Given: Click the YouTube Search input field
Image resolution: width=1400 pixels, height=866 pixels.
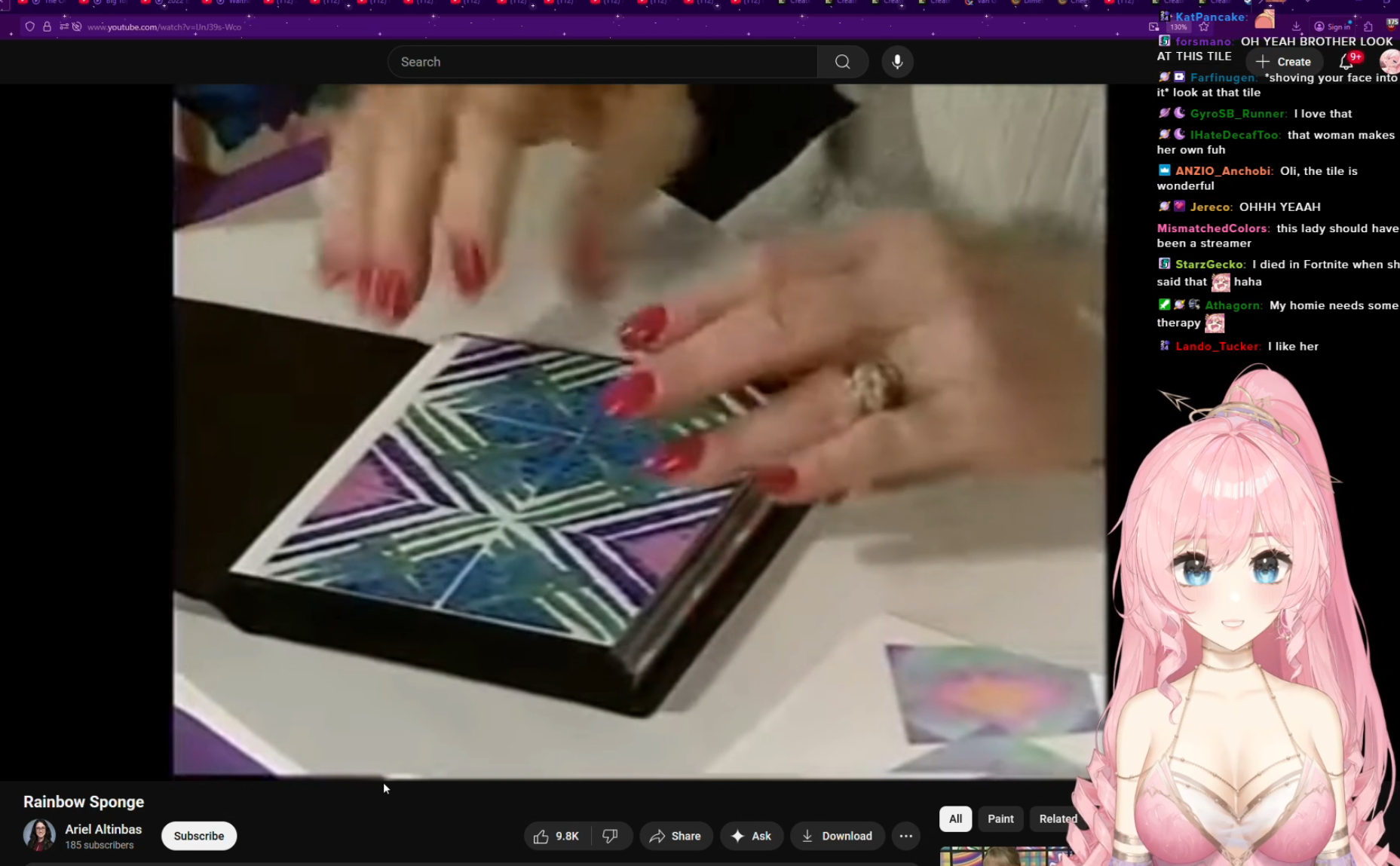Looking at the screenshot, I should (x=602, y=62).
